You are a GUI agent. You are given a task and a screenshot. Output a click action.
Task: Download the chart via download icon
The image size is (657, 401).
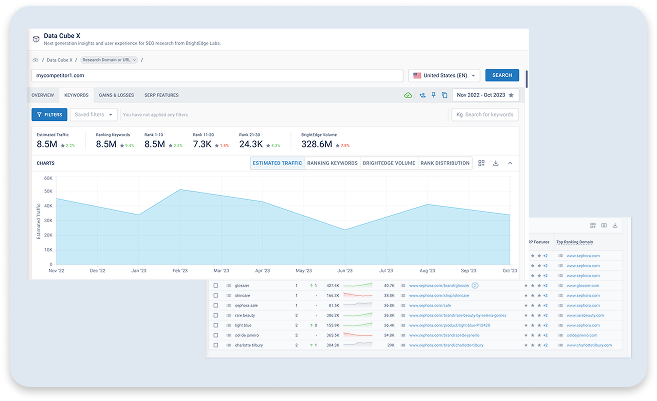coord(496,163)
